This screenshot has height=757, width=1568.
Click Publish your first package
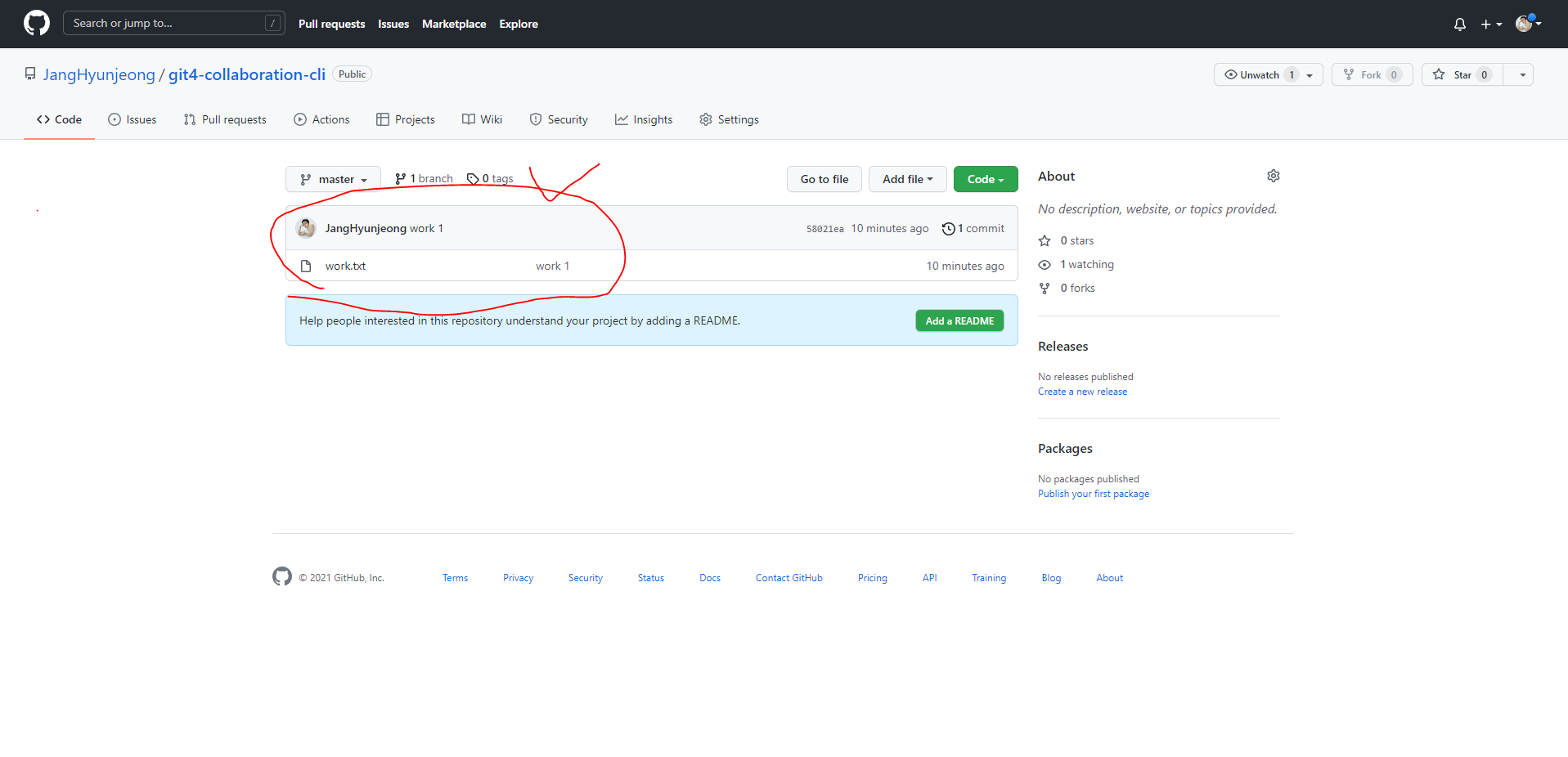pos(1094,494)
